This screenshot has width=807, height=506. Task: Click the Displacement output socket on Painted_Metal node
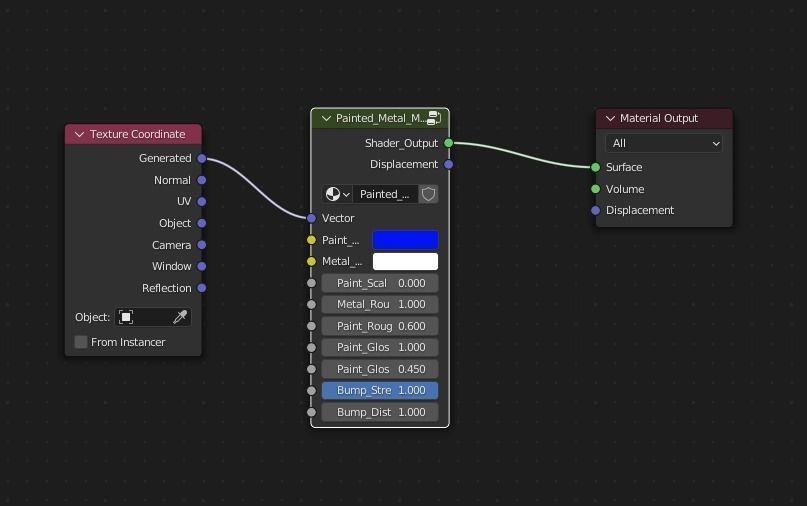449,164
